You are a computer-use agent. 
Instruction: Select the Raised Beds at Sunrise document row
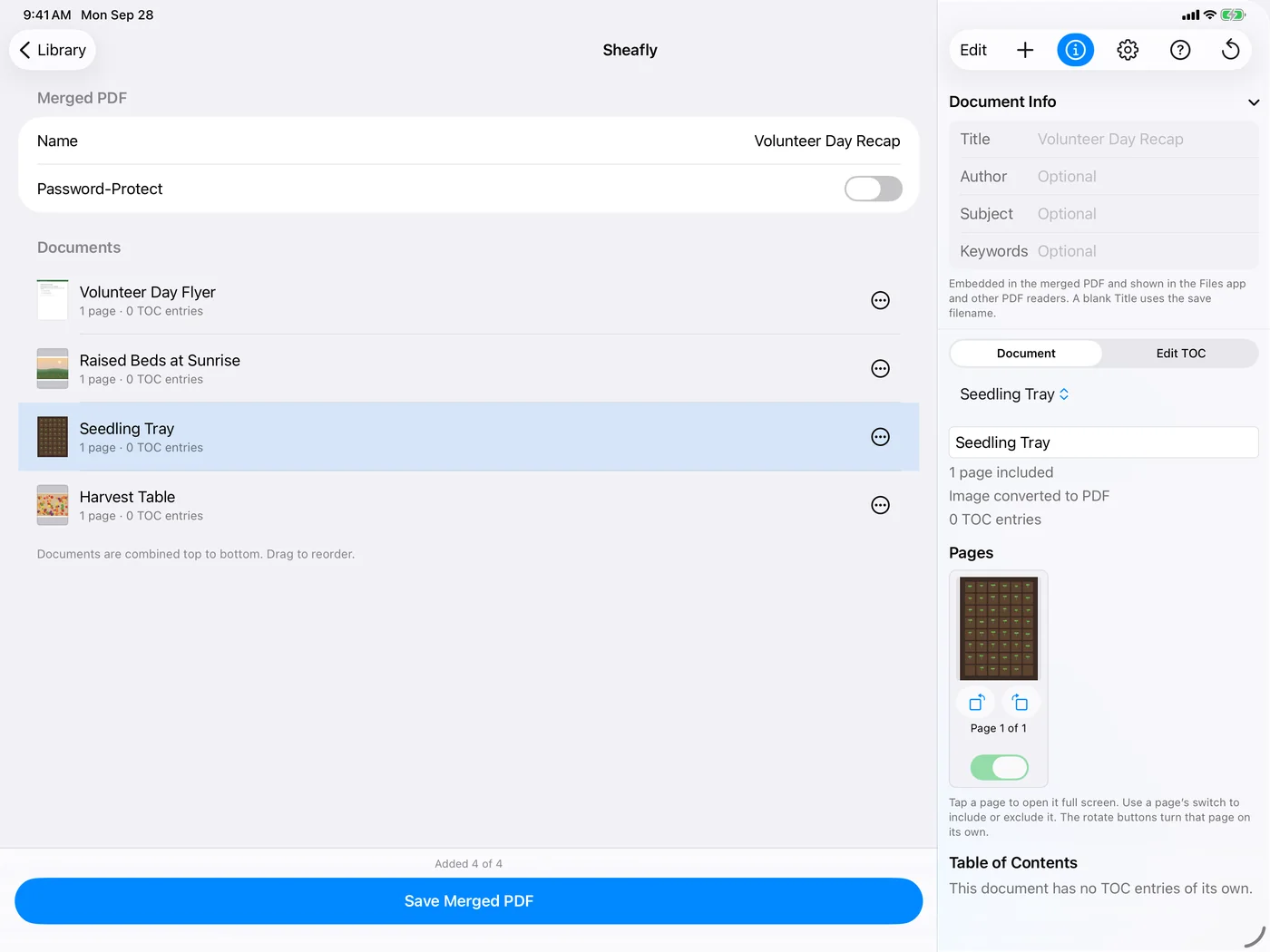pyautogui.click(x=469, y=368)
